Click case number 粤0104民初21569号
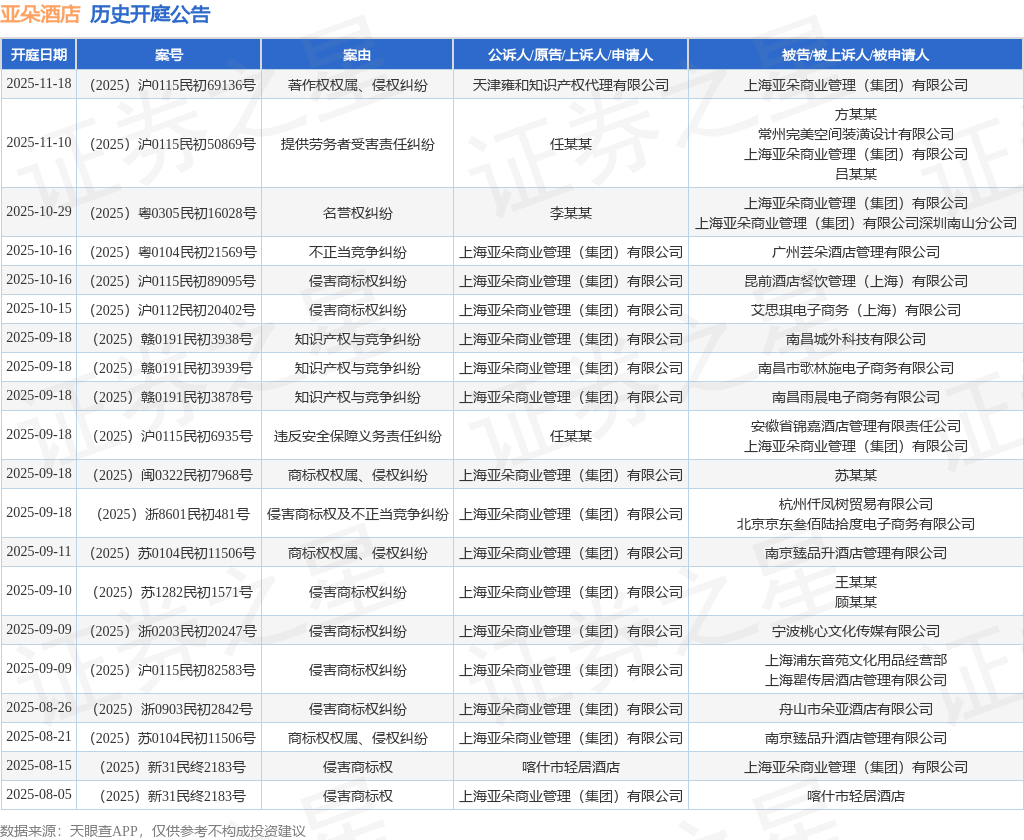The height and width of the screenshot is (840, 1024). click(x=172, y=252)
